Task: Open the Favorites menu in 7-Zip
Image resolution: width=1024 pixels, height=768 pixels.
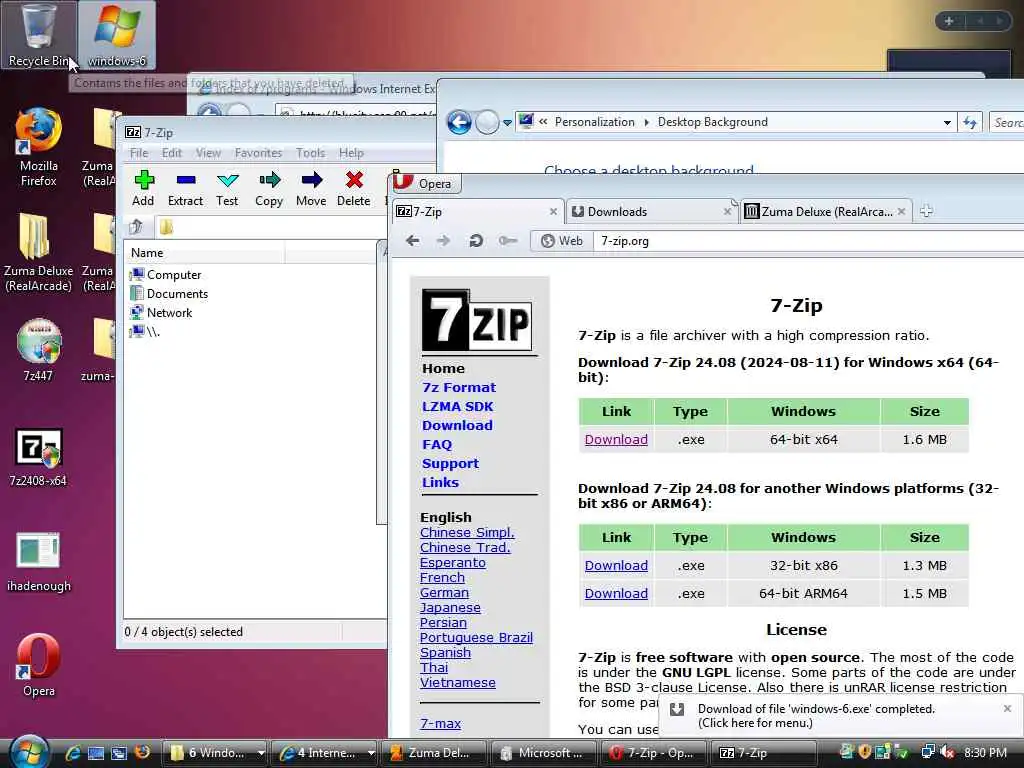Action: (x=258, y=153)
